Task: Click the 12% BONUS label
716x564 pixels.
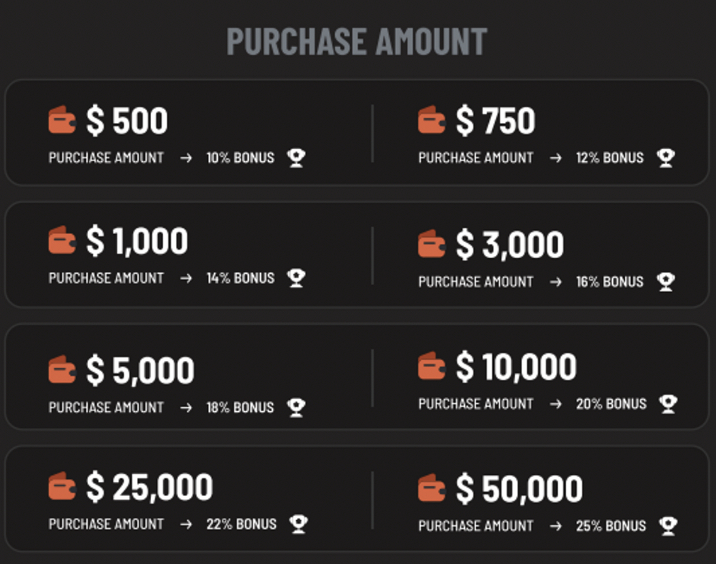Action: coord(610,158)
